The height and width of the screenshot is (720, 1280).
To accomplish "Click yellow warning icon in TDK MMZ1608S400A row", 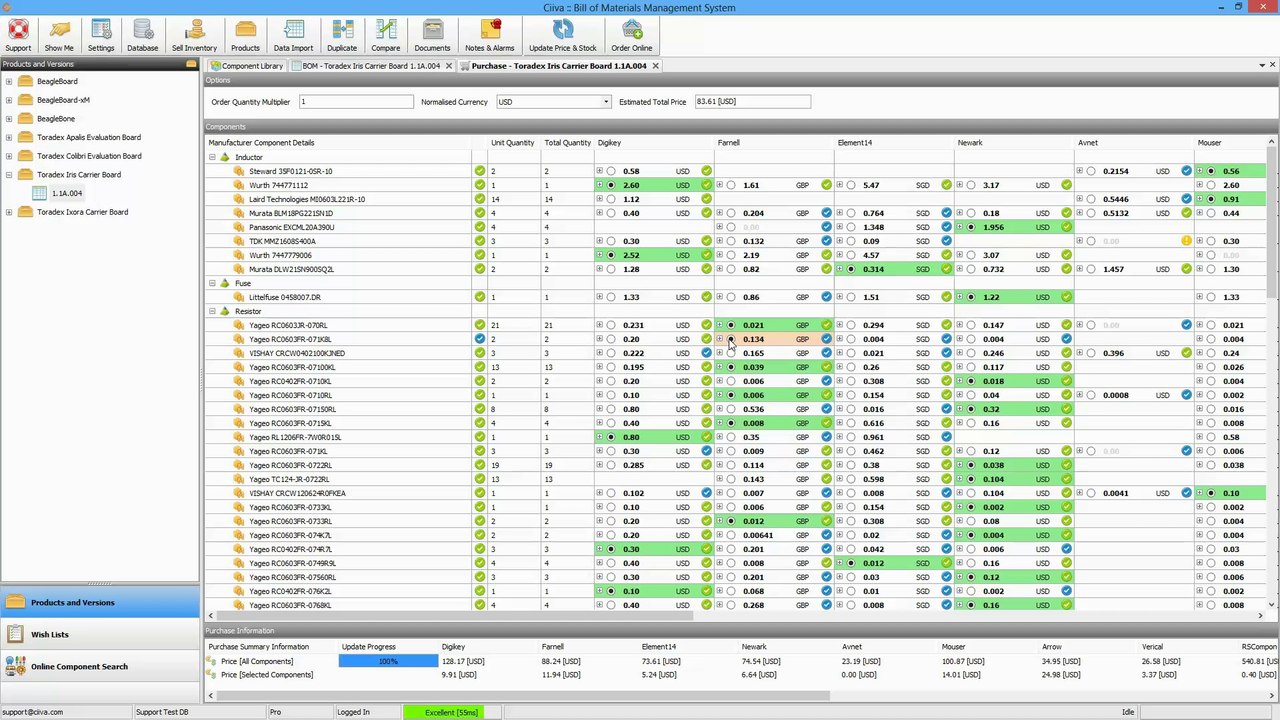I will click(1187, 241).
